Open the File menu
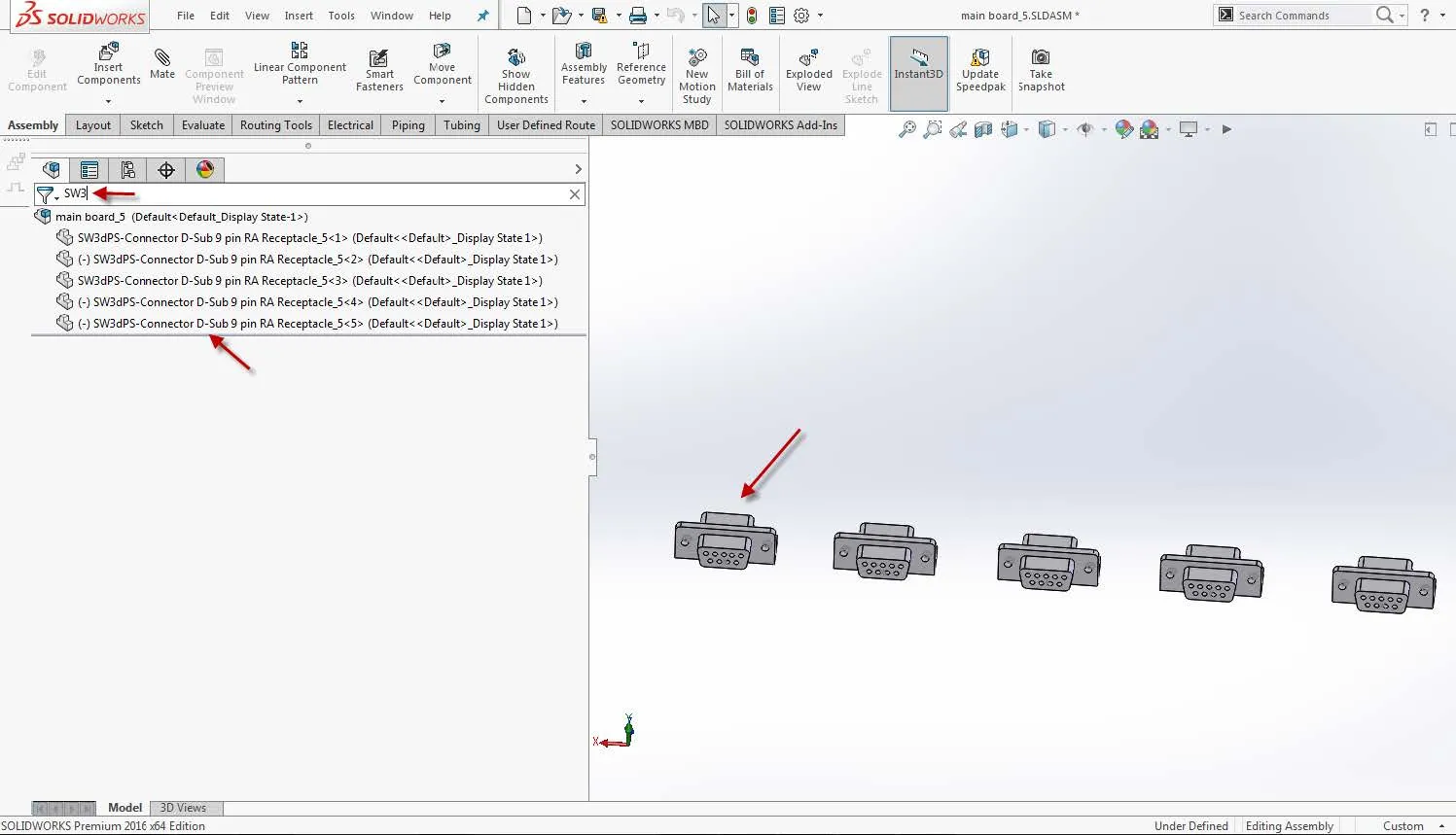The height and width of the screenshot is (835, 1456). point(186,16)
